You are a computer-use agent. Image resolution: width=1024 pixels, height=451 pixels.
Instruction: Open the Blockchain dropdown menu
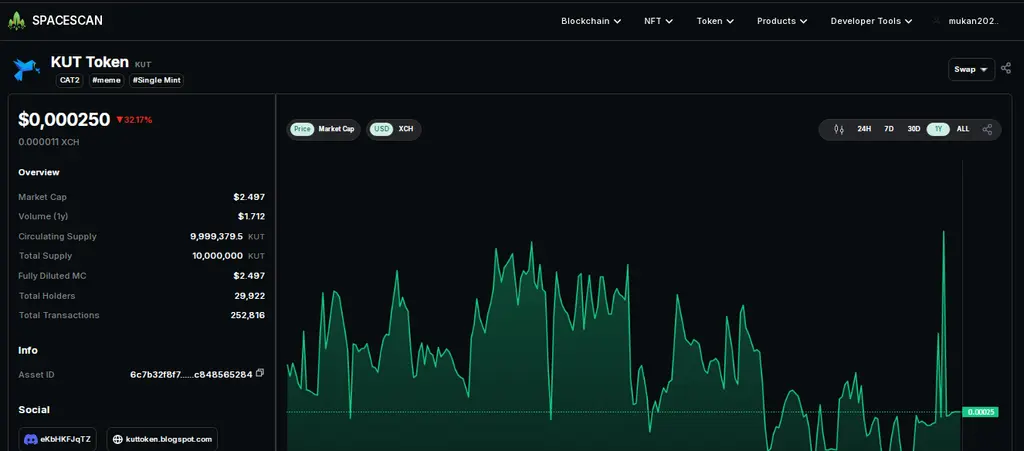591,21
